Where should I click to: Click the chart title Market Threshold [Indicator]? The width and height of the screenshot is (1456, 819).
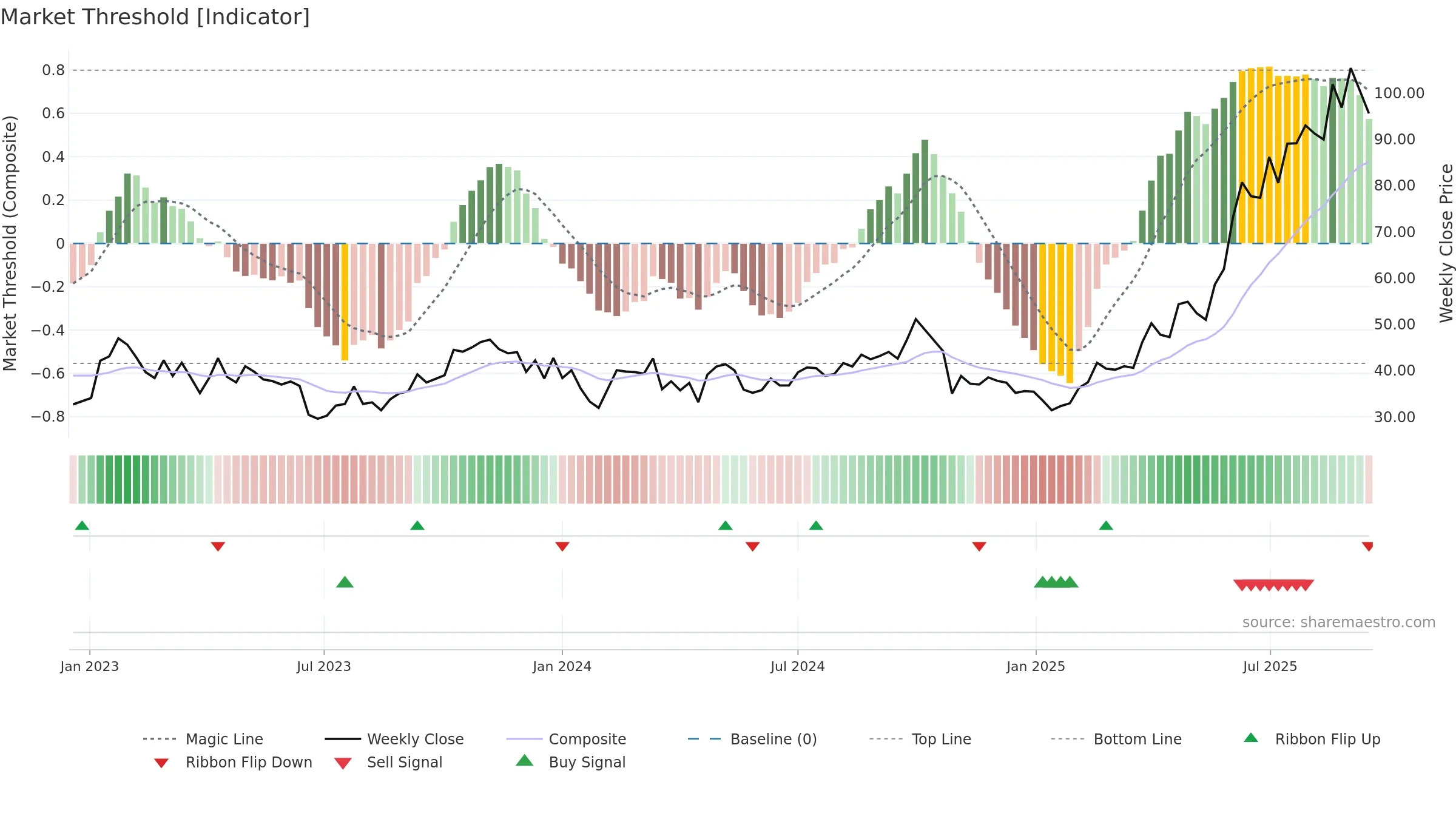pos(155,17)
